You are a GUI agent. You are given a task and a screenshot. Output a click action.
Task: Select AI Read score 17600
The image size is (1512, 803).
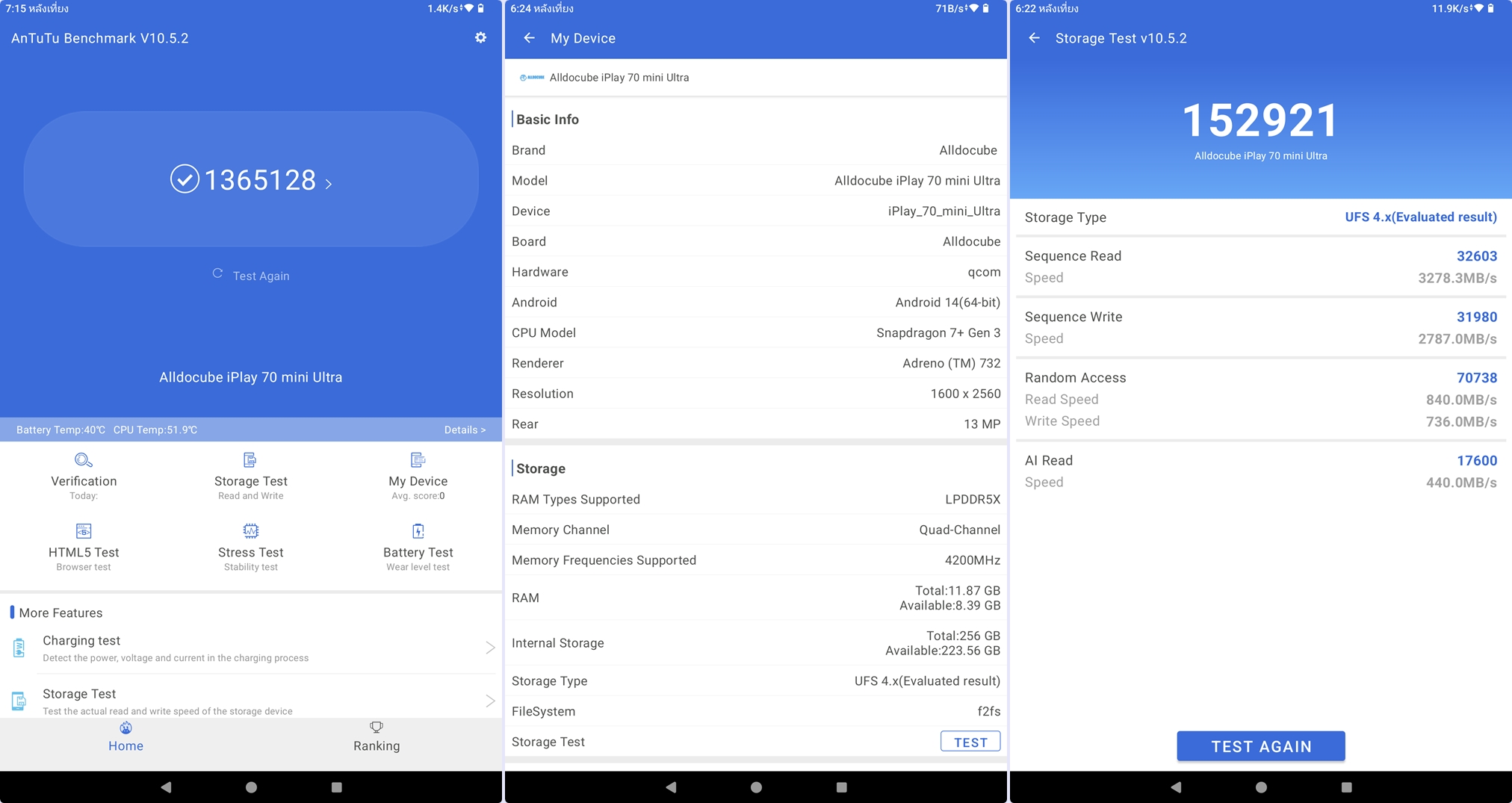coord(1477,461)
